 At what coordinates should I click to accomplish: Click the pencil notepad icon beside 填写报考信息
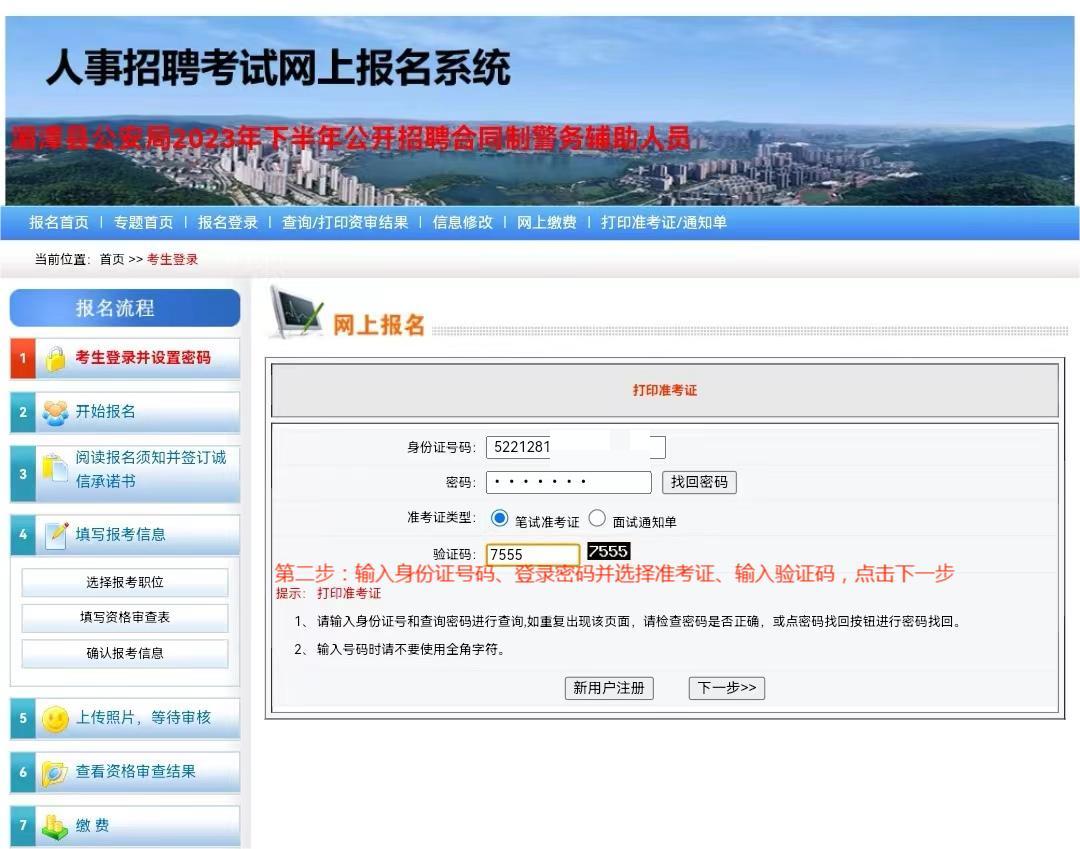pos(57,535)
